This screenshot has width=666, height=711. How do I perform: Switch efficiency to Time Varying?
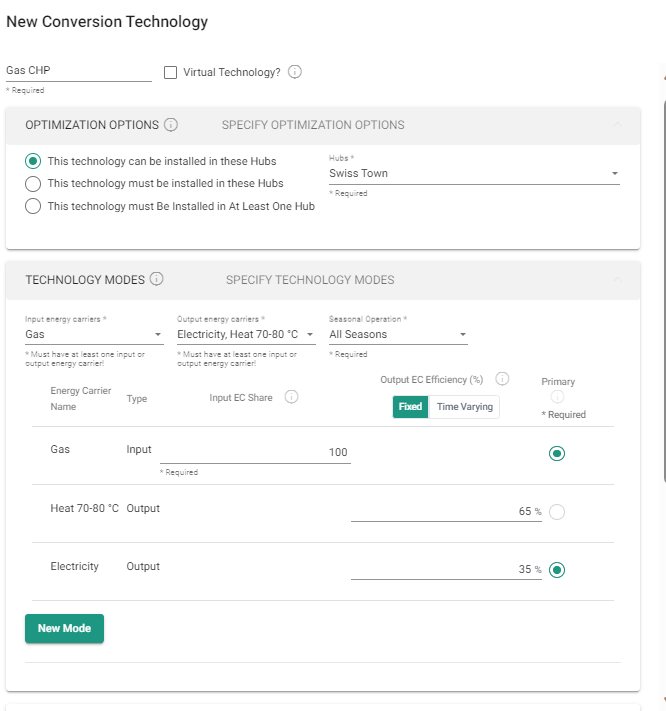coord(464,407)
